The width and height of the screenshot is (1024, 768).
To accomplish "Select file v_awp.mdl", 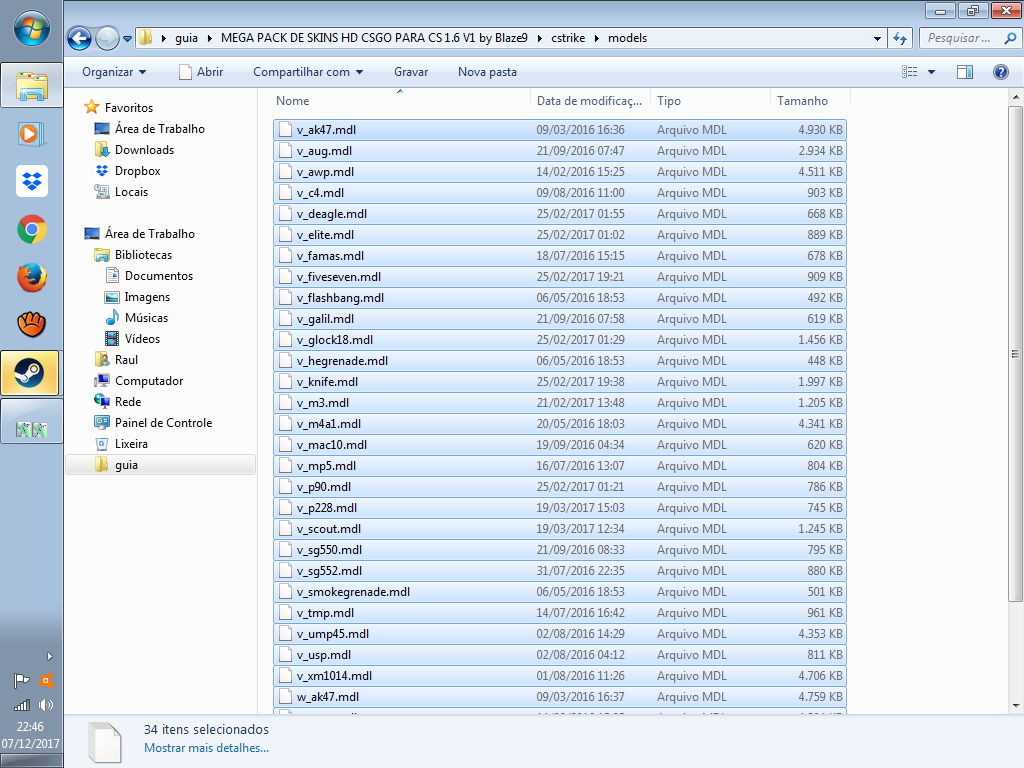I will pyautogui.click(x=560, y=172).
